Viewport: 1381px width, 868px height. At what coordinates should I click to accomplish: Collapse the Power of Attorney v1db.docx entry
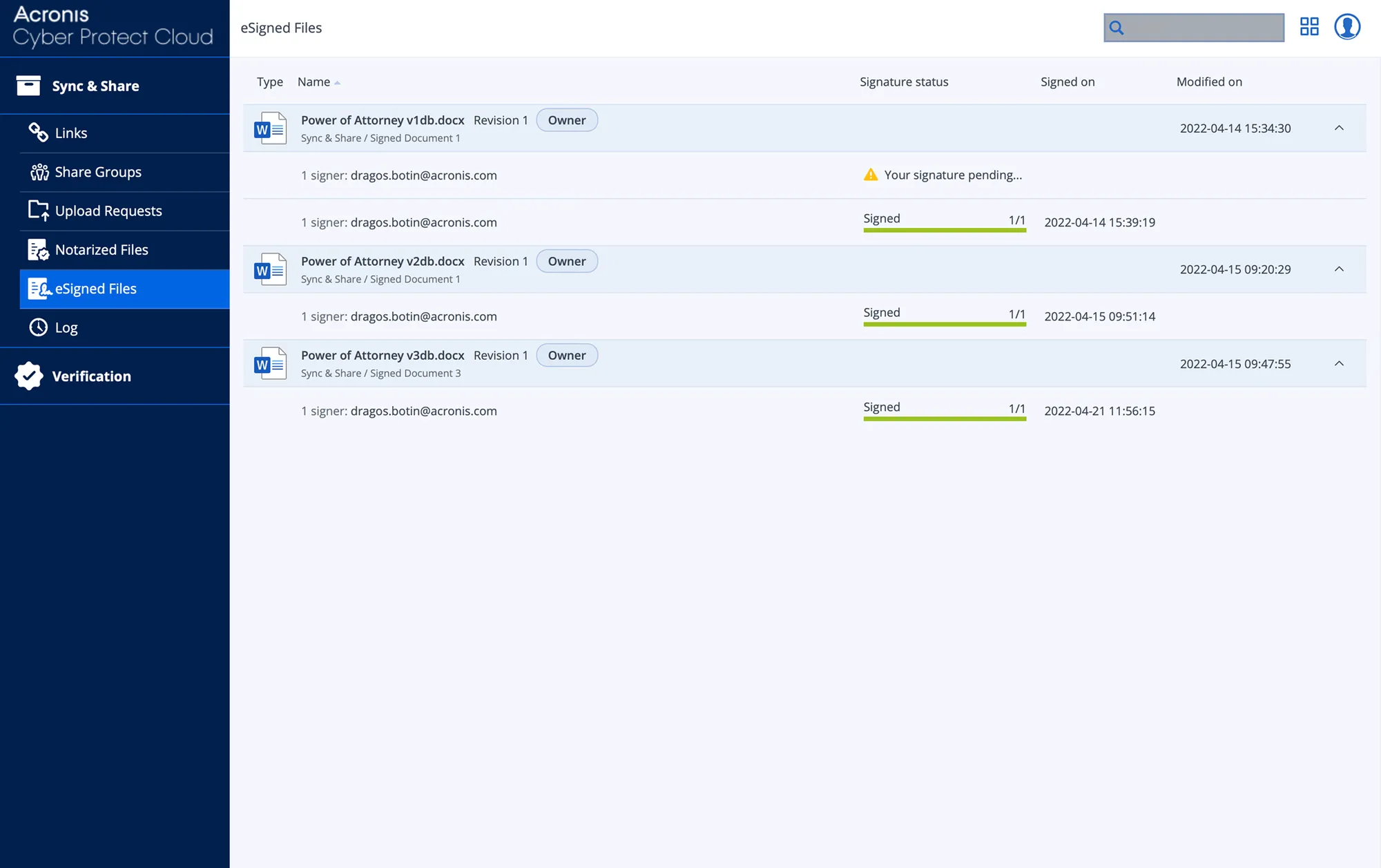1340,128
